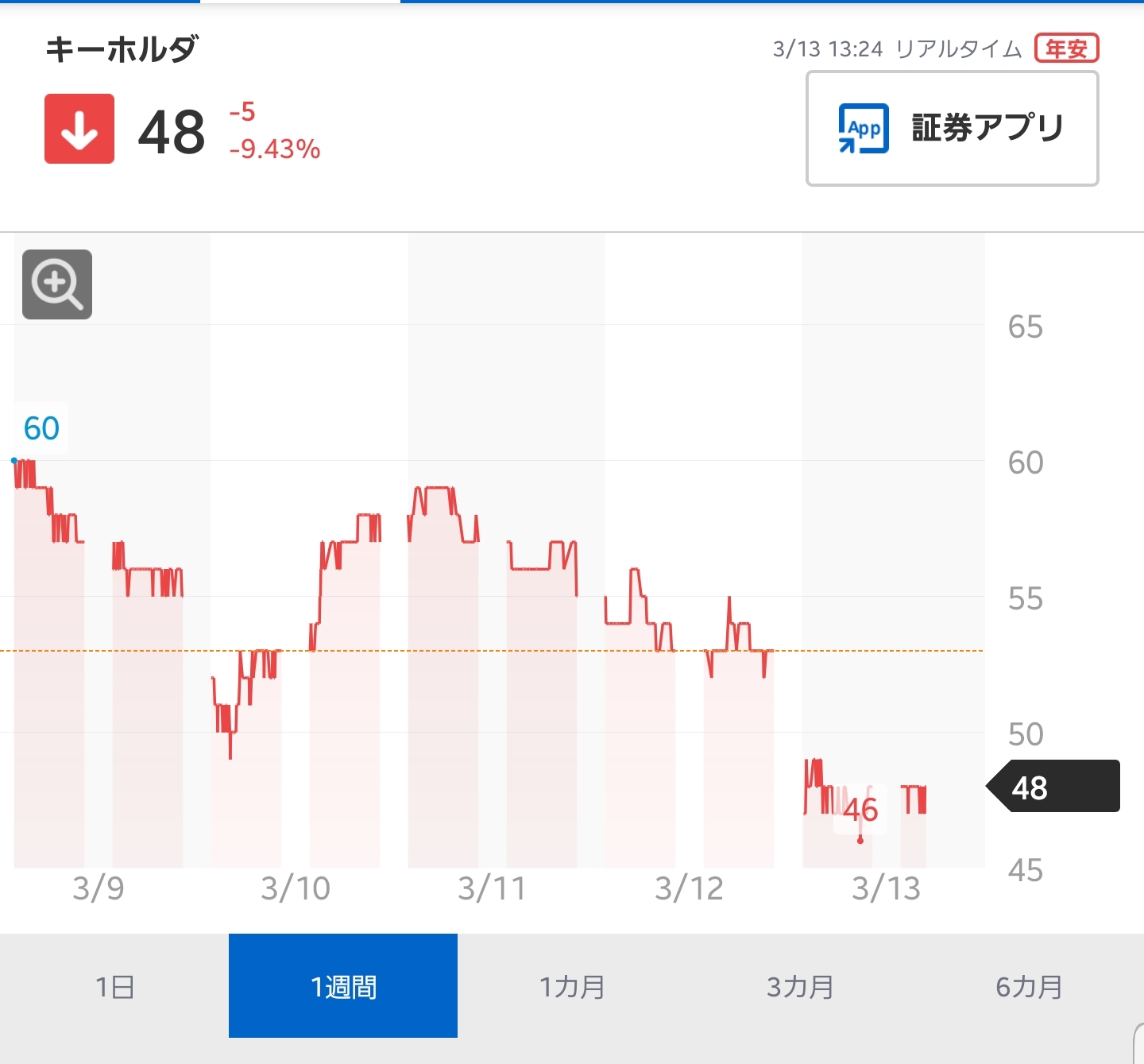Show the 6カ月 chart range

coord(1030,986)
